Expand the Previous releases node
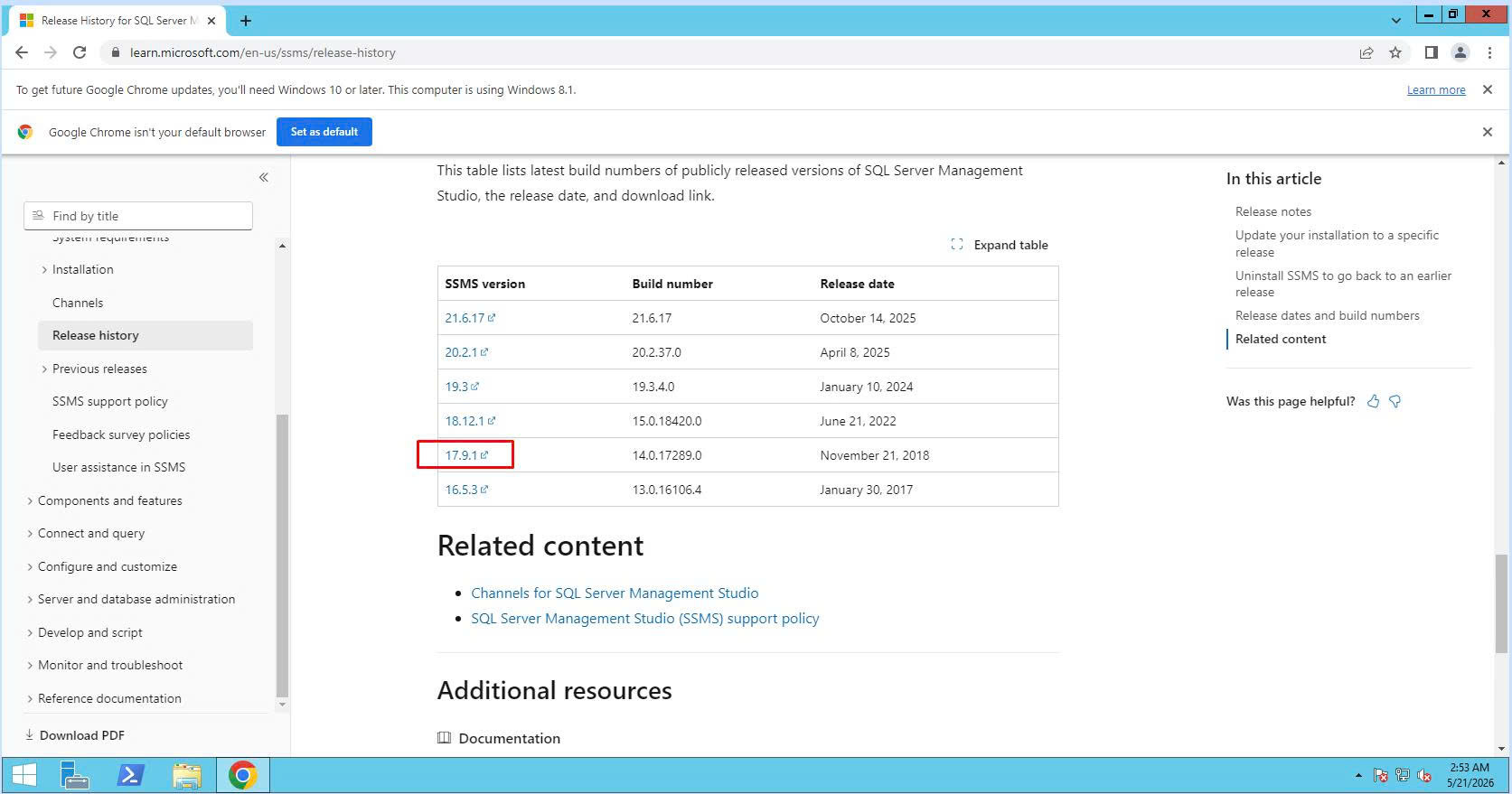This screenshot has height=794, width=1512. coord(44,369)
